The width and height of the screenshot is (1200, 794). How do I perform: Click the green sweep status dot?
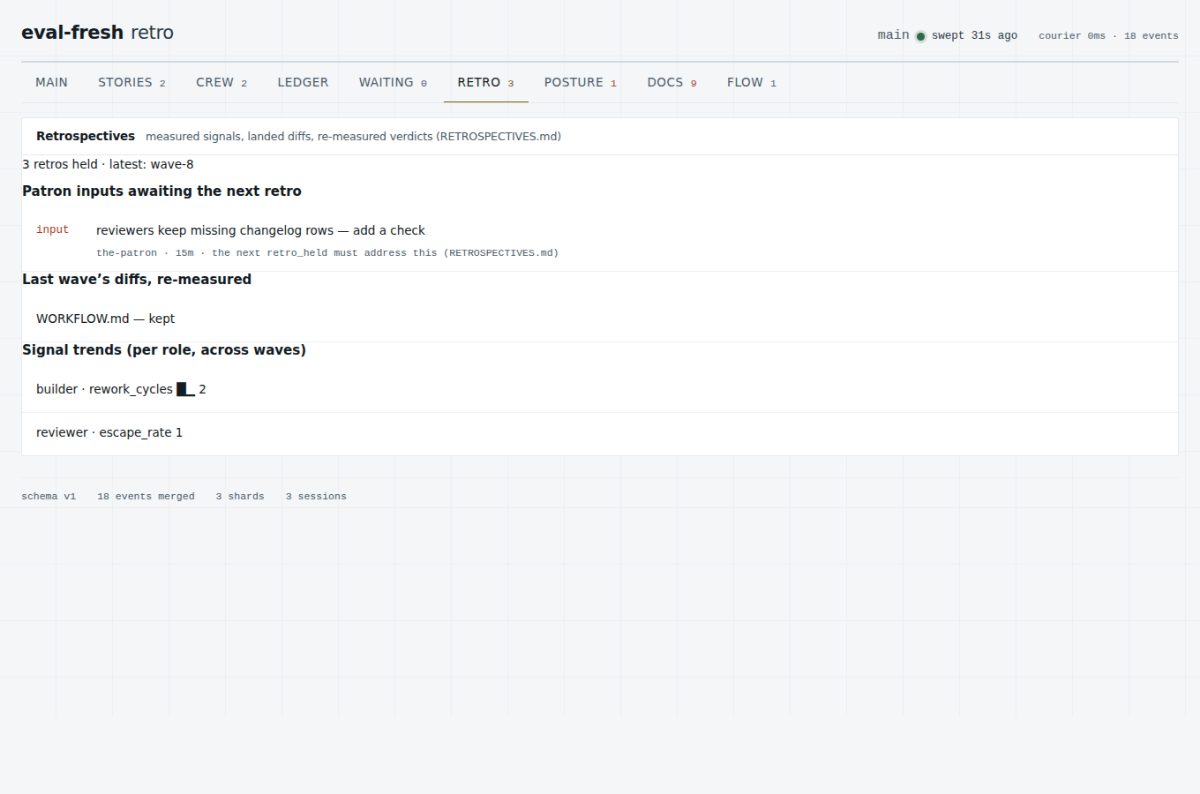(x=921, y=36)
